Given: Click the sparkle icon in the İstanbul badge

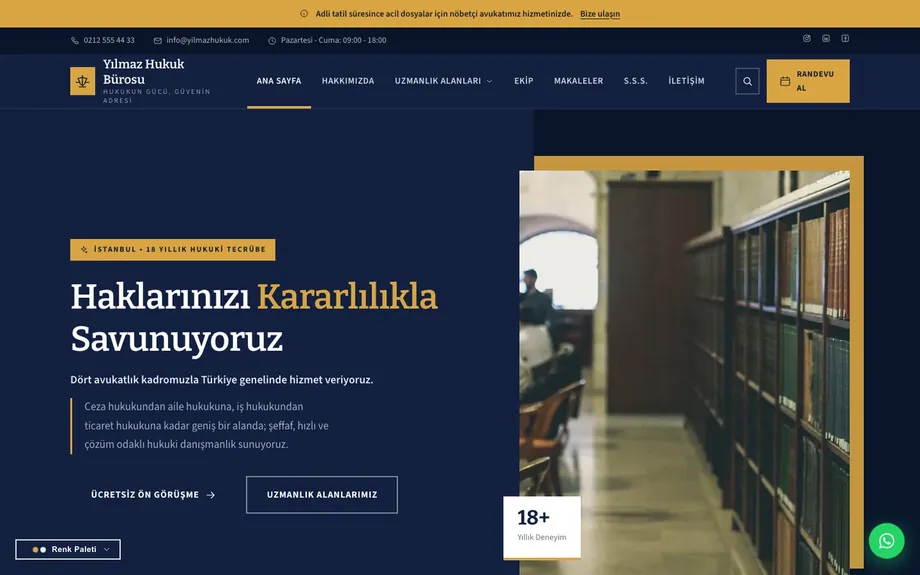Looking at the screenshot, I should (x=84, y=249).
